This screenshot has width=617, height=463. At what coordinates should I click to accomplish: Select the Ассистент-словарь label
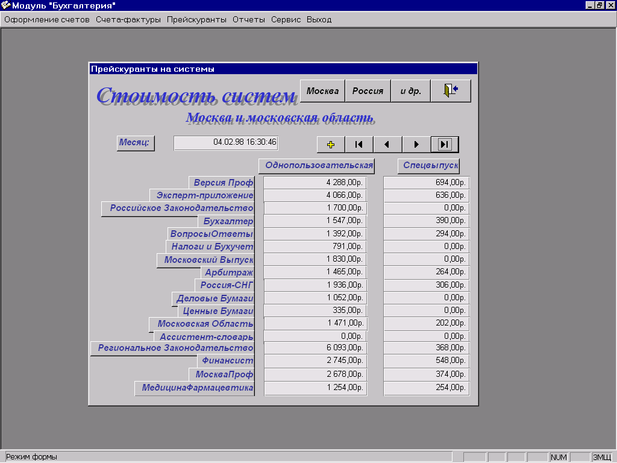click(203, 337)
